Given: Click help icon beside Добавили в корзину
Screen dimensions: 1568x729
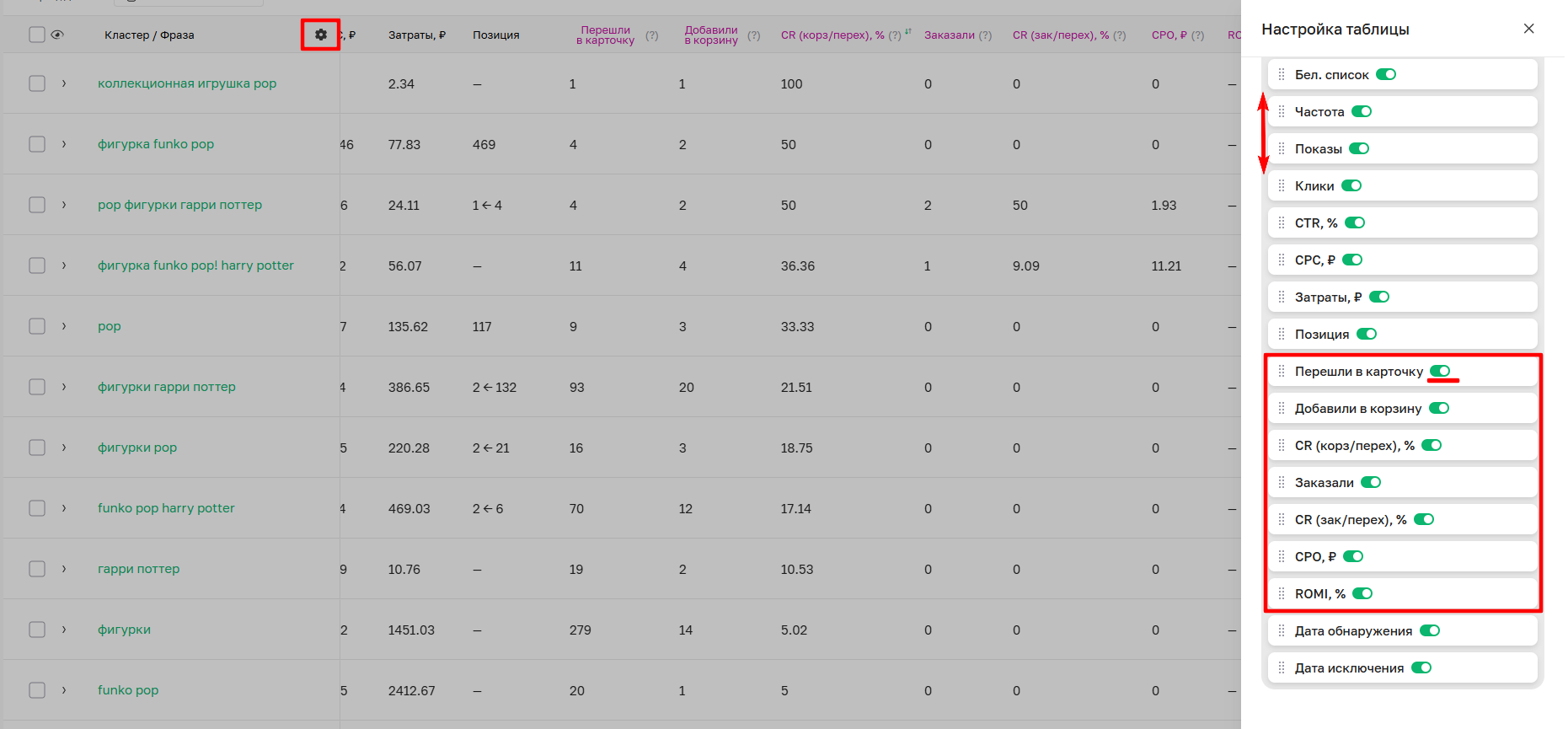Looking at the screenshot, I should [753, 35].
